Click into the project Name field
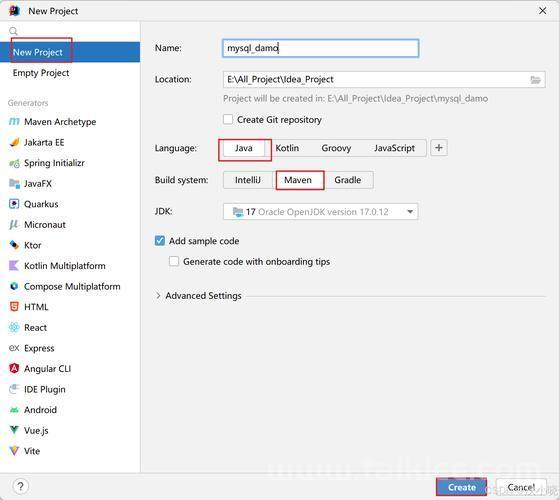 click(x=320, y=48)
